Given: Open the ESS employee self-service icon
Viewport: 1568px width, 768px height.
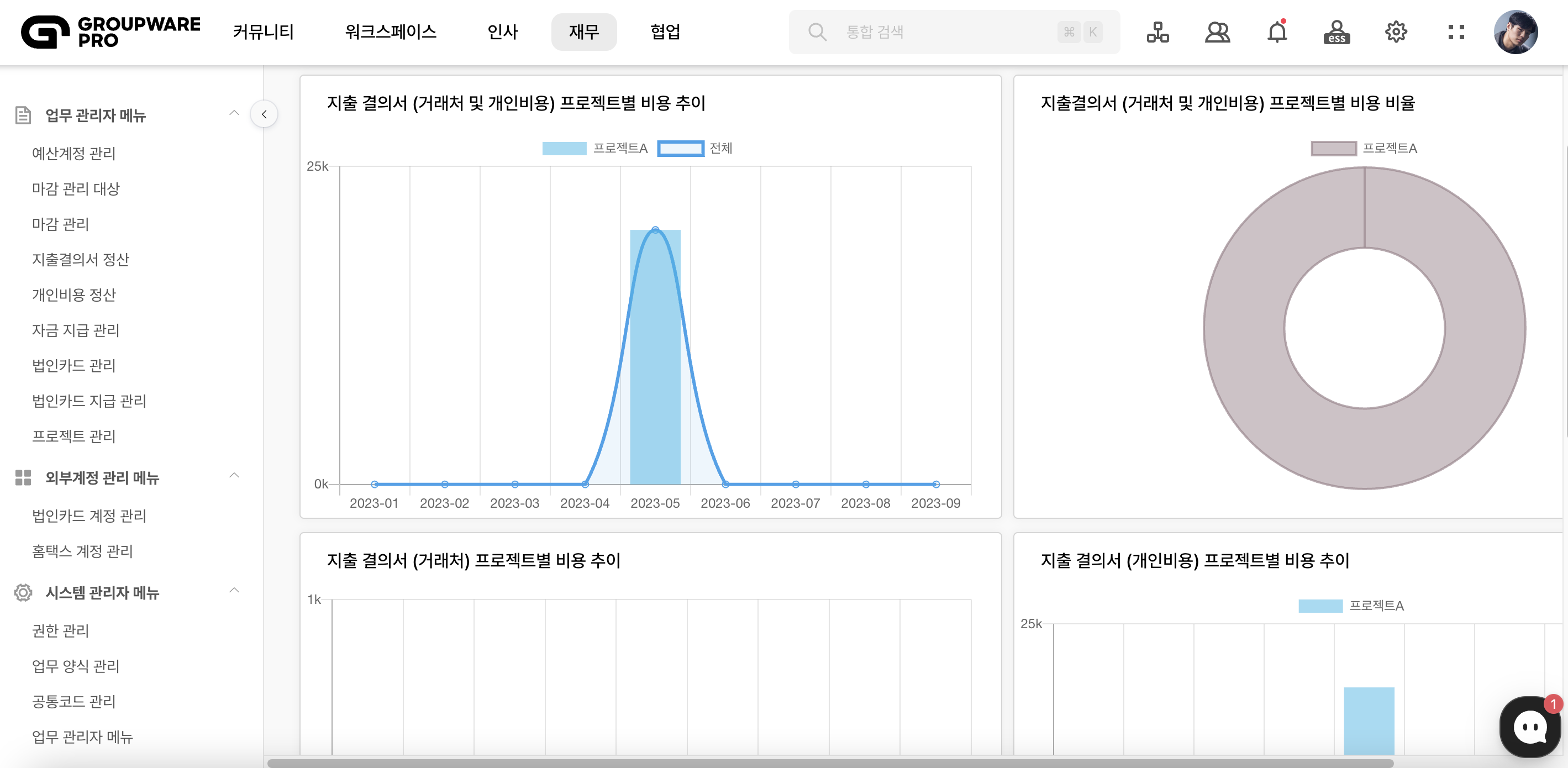Looking at the screenshot, I should (x=1336, y=31).
